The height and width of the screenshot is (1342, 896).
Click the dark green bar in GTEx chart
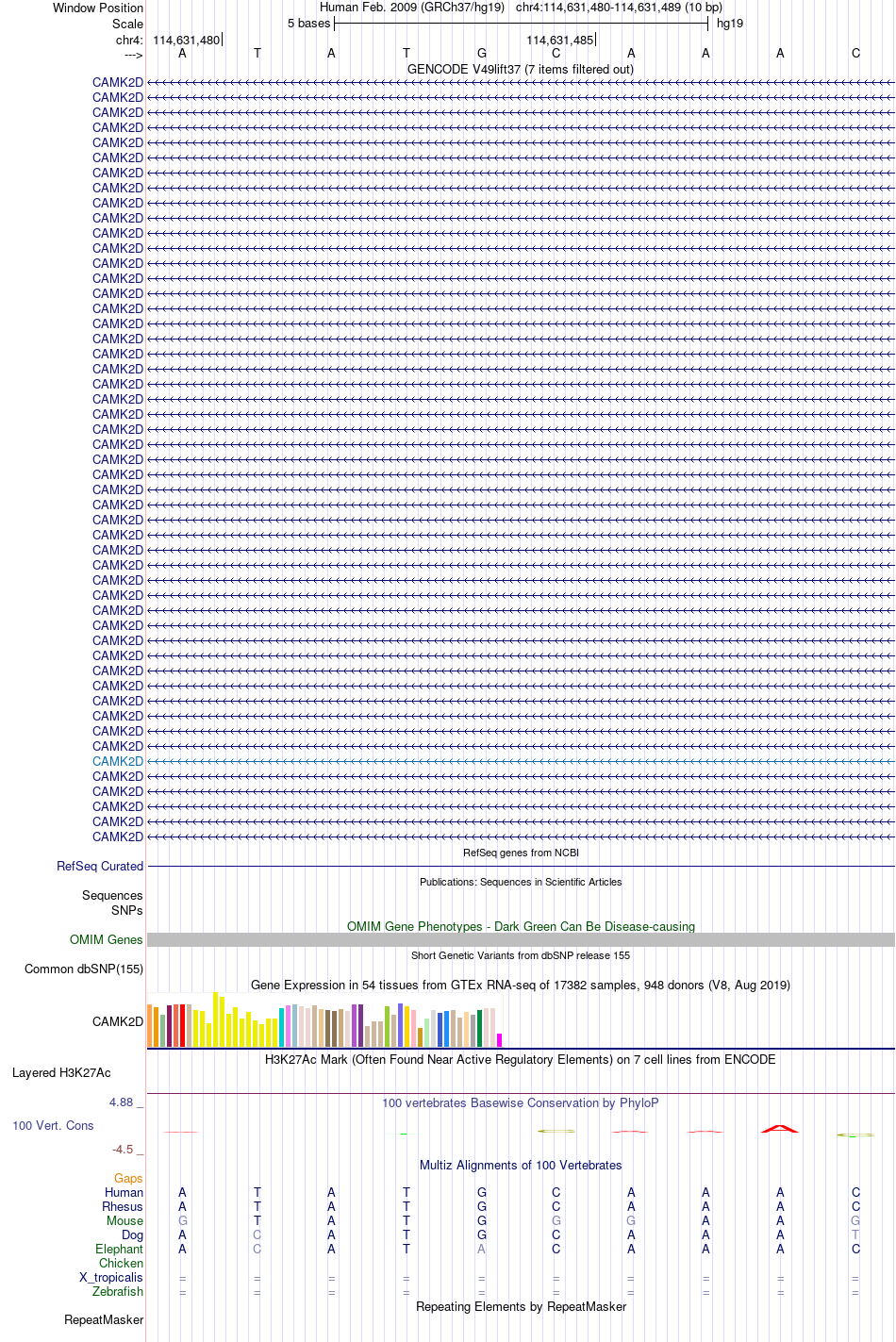point(480,1028)
